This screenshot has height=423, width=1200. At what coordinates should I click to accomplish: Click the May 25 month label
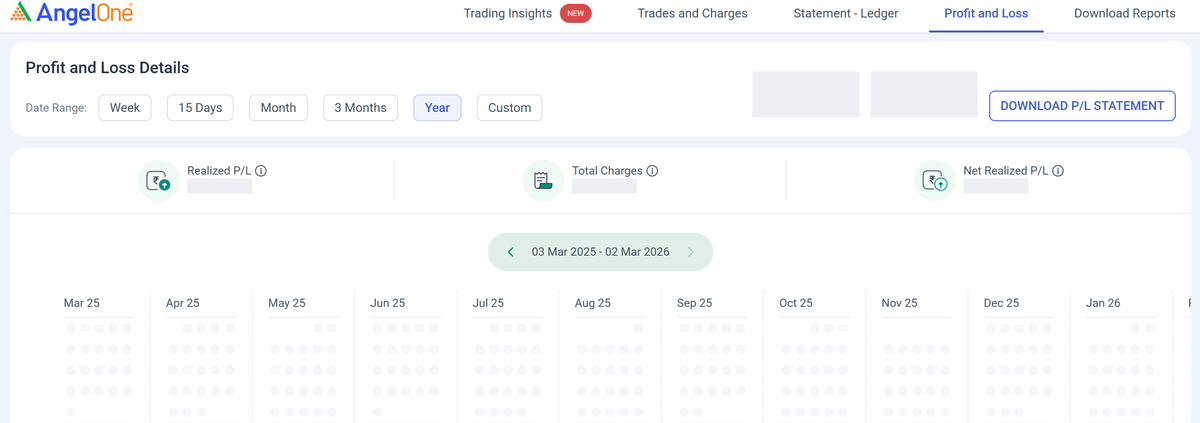pos(287,303)
